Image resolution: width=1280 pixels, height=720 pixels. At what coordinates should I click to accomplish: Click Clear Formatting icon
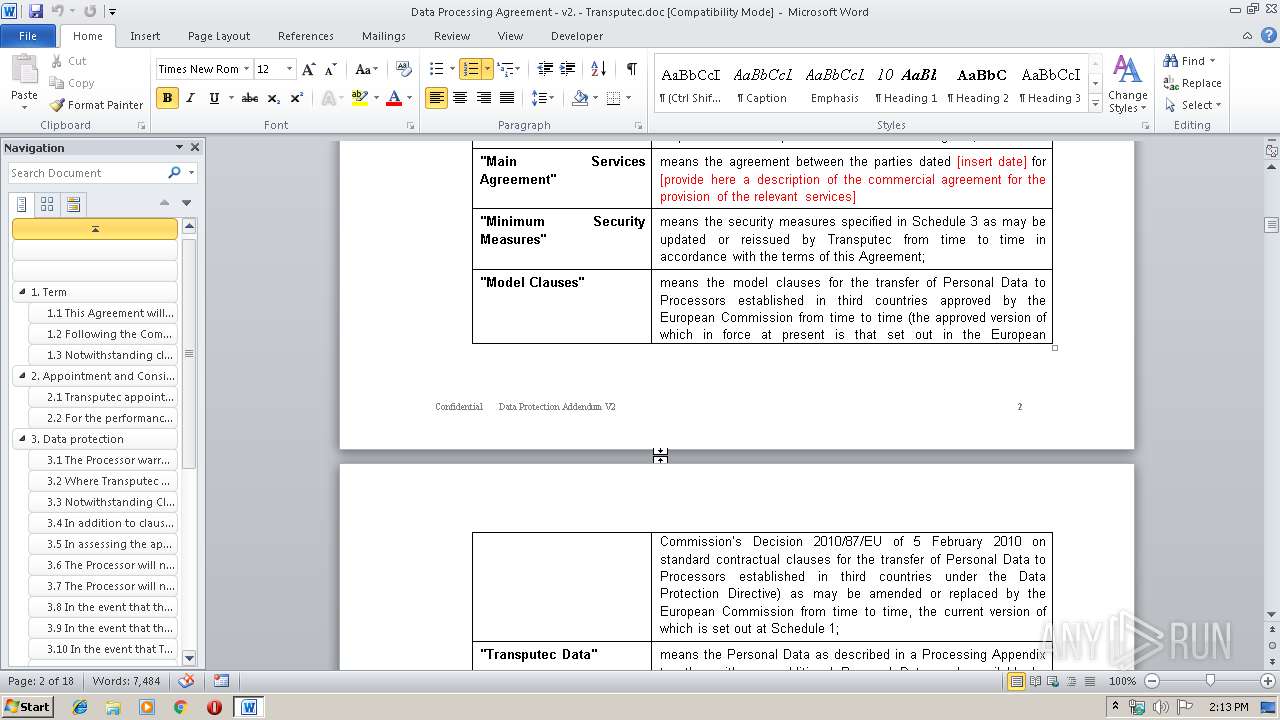404,69
